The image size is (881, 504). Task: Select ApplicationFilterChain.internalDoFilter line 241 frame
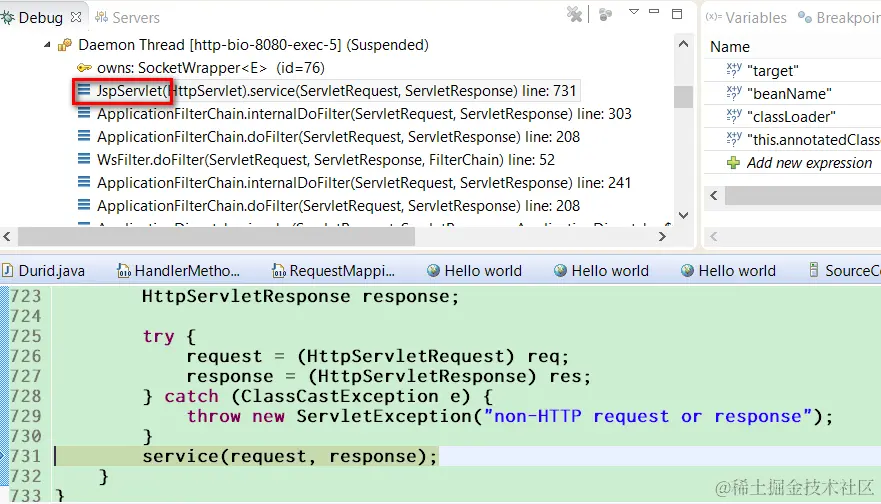point(364,183)
